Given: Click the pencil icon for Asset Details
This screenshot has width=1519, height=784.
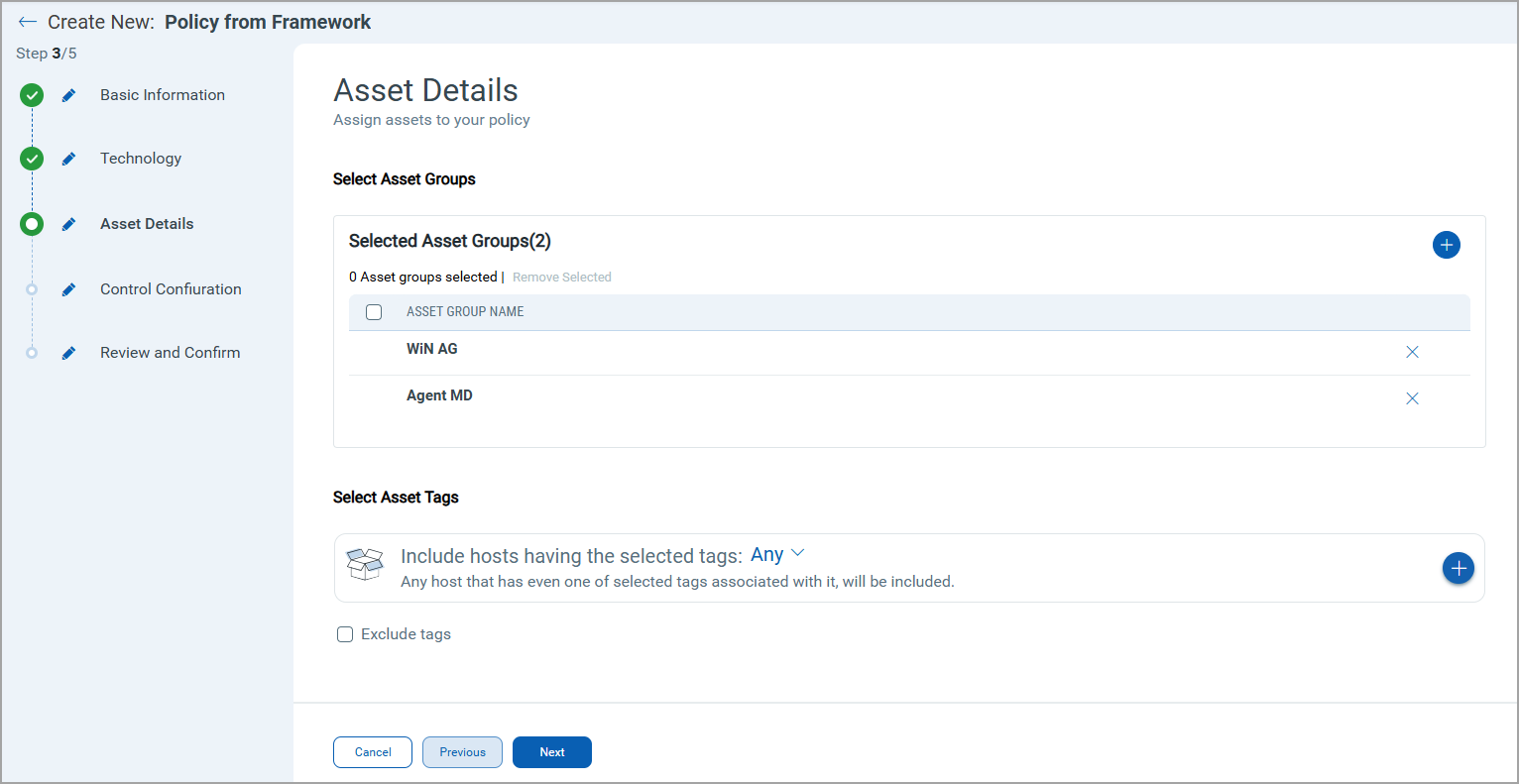Looking at the screenshot, I should tap(68, 224).
